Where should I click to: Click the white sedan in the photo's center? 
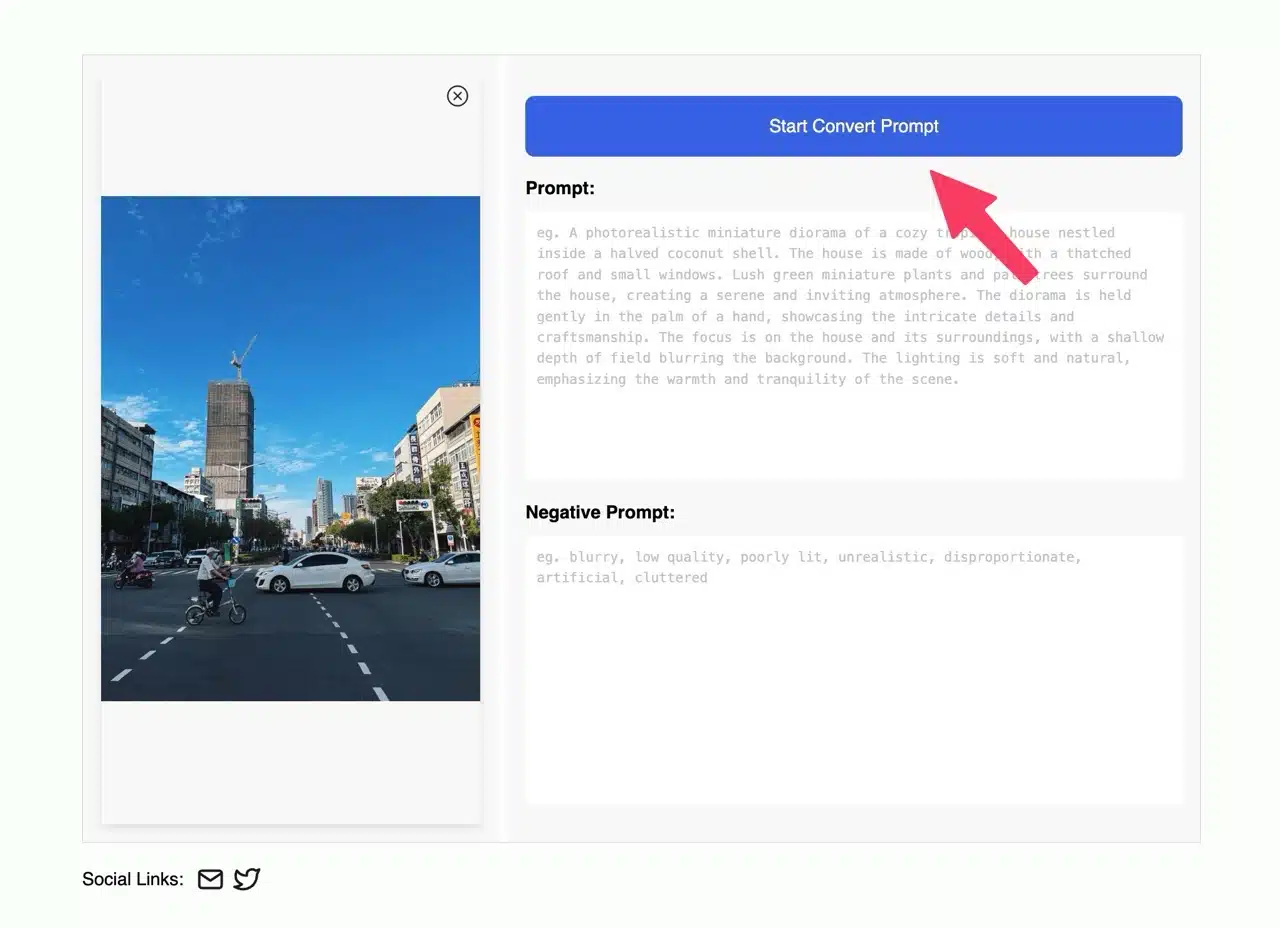coord(315,573)
